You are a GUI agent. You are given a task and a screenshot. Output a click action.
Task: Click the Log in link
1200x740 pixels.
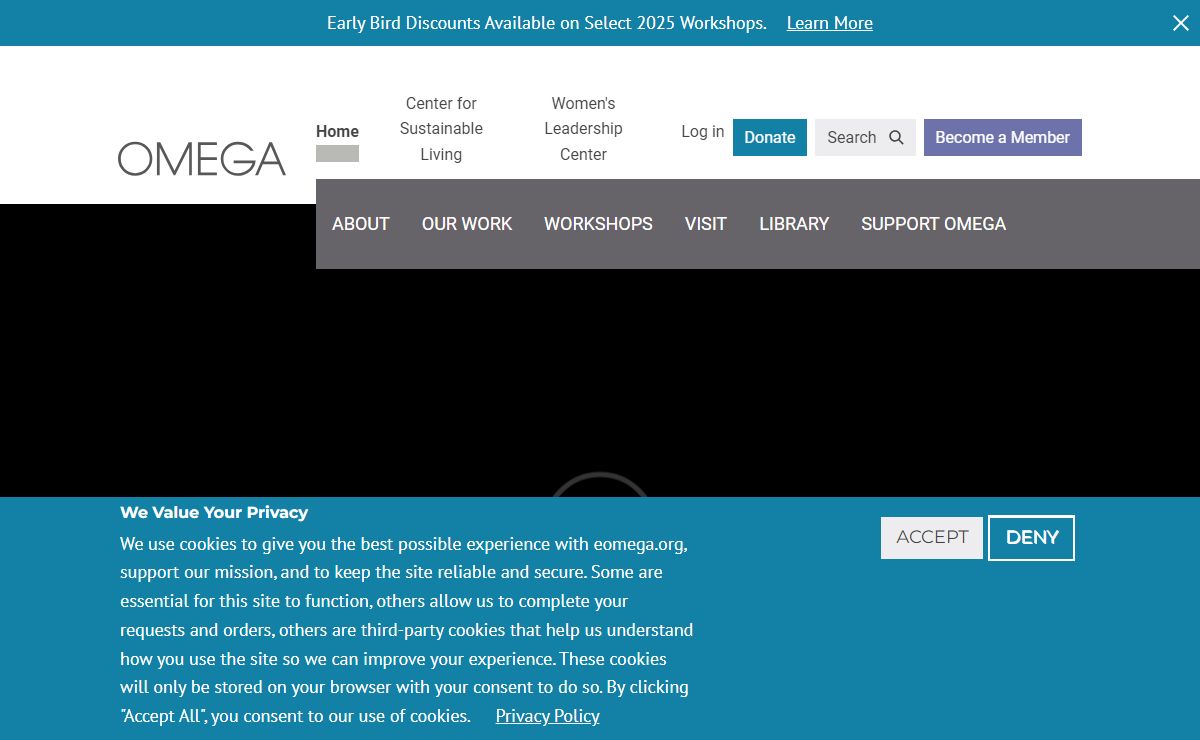[702, 131]
